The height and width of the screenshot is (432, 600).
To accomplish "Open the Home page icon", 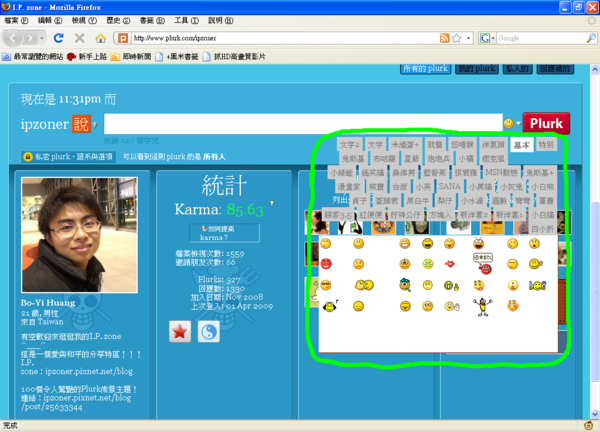I will [101, 38].
